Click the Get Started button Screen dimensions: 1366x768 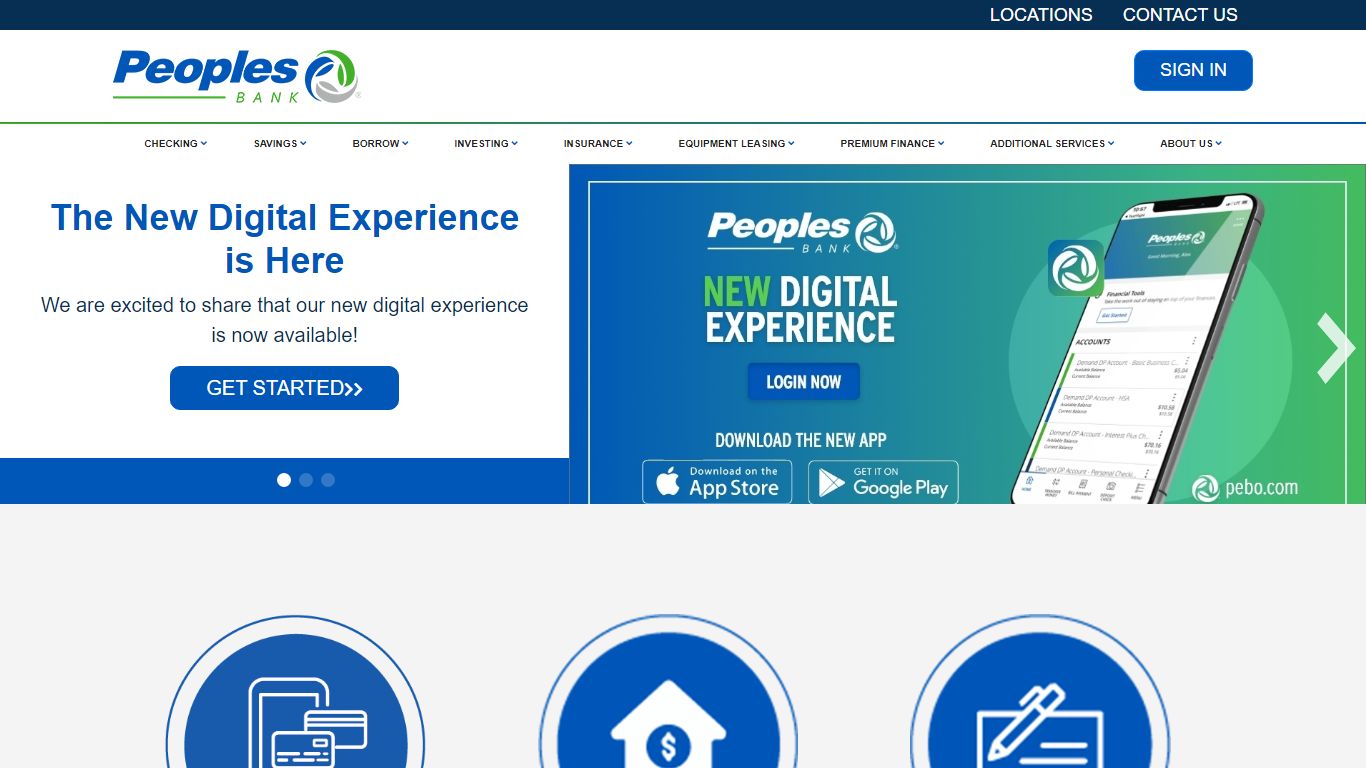(x=284, y=388)
